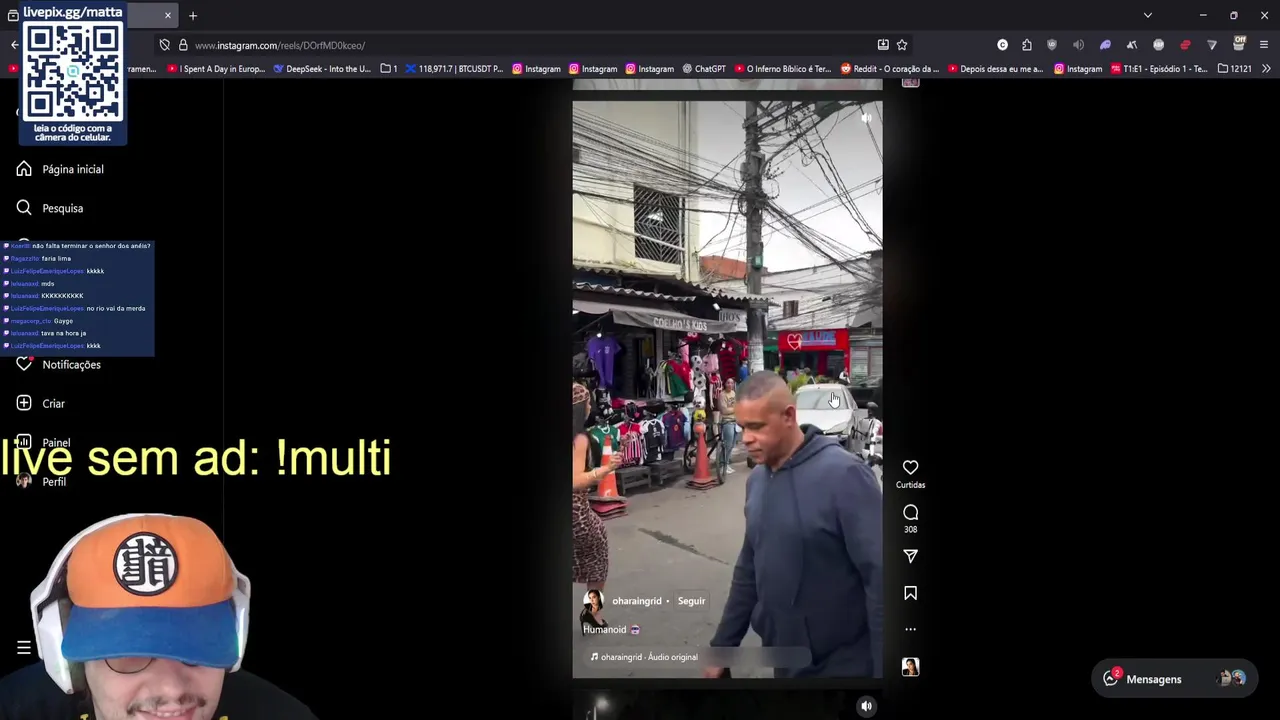Click the purple ghost extension icon

point(1105,45)
